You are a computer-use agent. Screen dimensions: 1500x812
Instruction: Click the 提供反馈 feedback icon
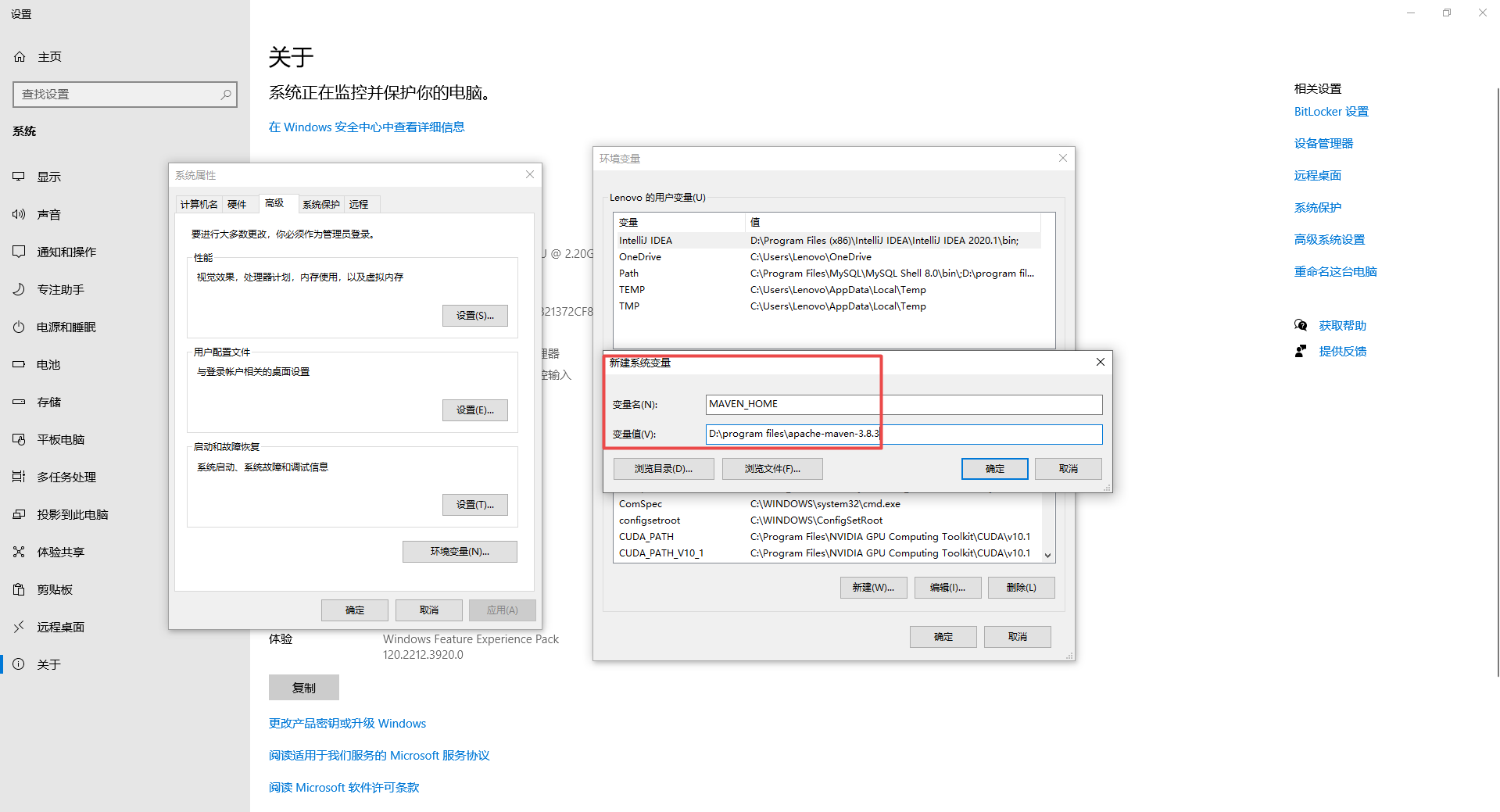click(x=1301, y=351)
